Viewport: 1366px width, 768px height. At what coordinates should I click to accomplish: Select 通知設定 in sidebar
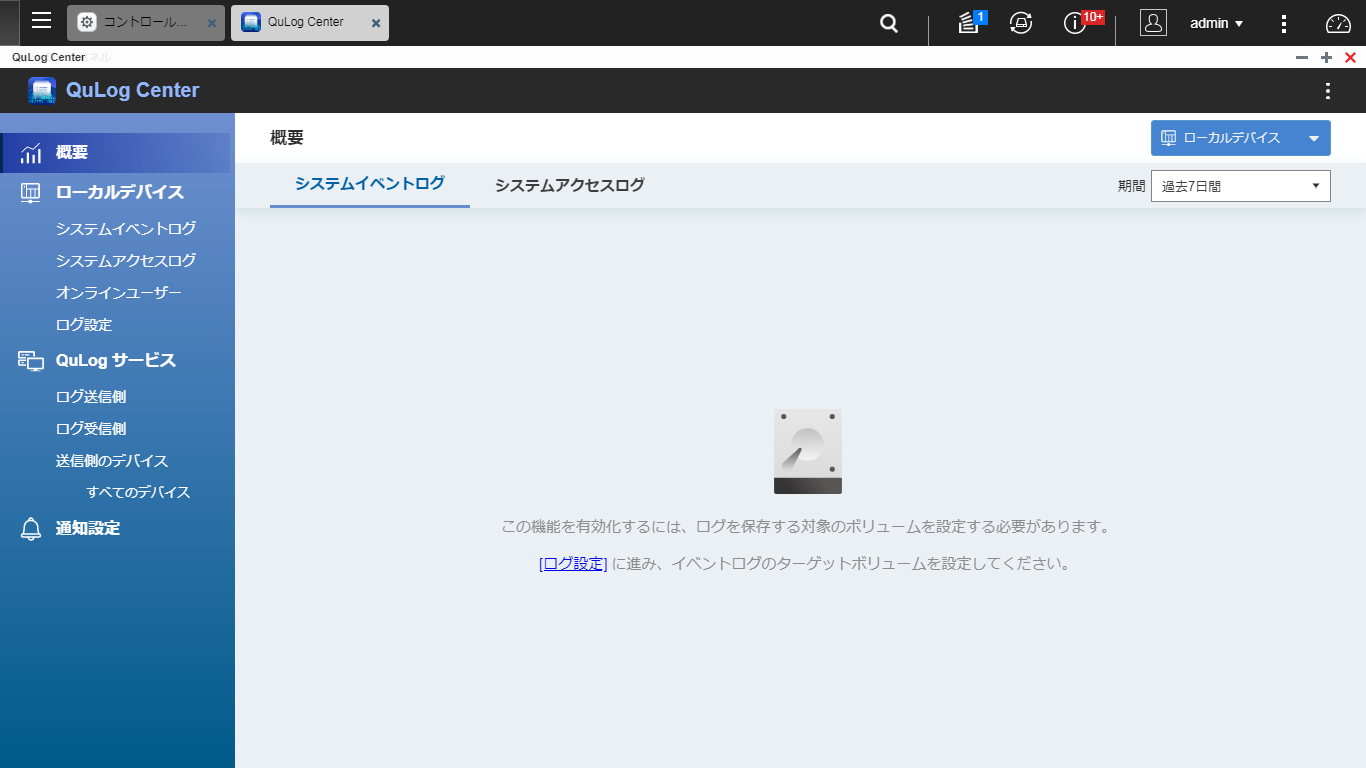click(x=88, y=528)
